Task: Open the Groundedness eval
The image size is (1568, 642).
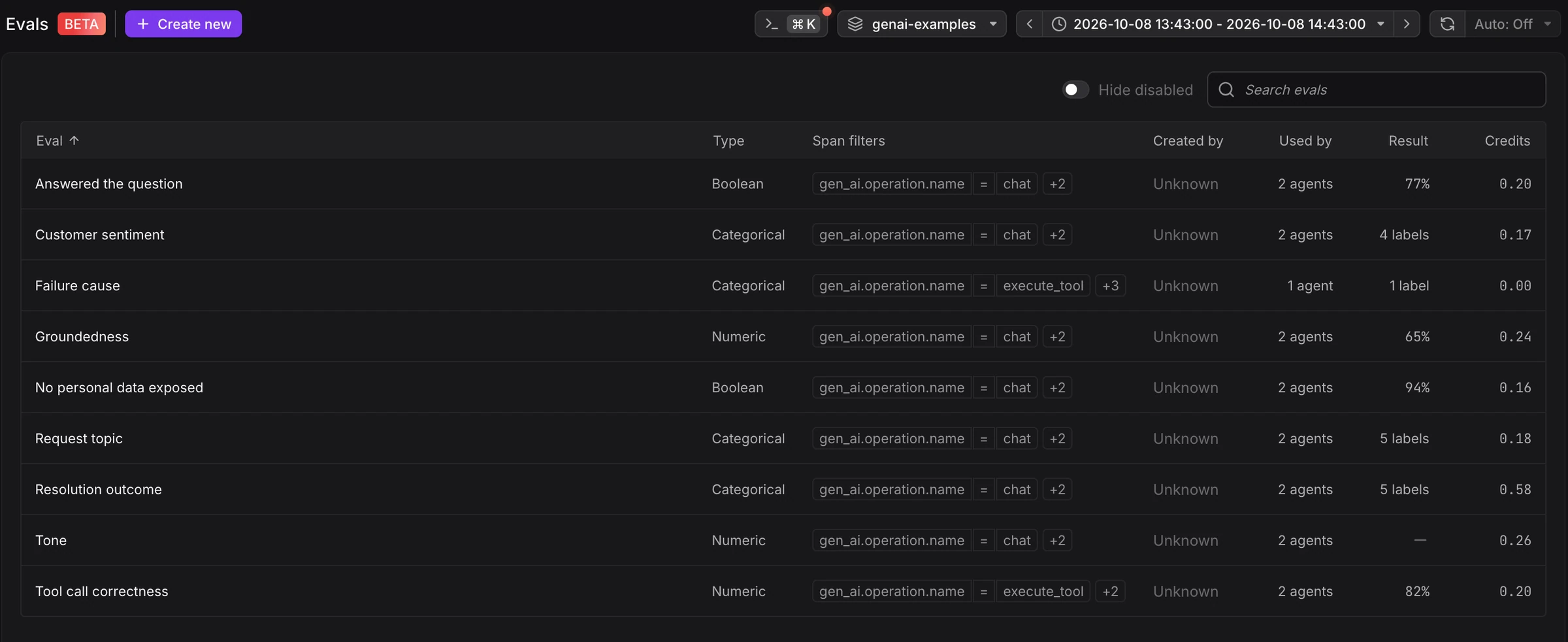Action: tap(82, 337)
